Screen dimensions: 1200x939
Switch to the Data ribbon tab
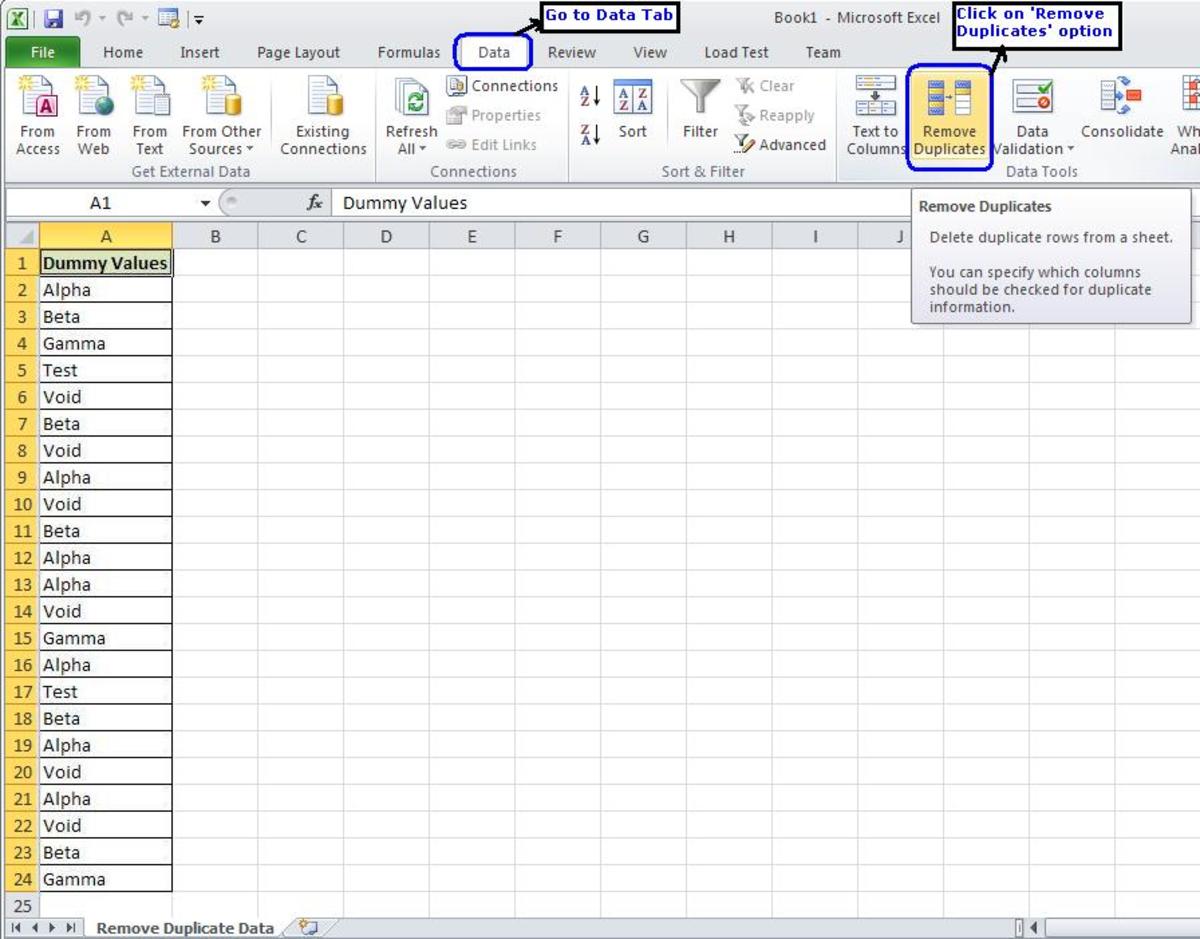492,52
